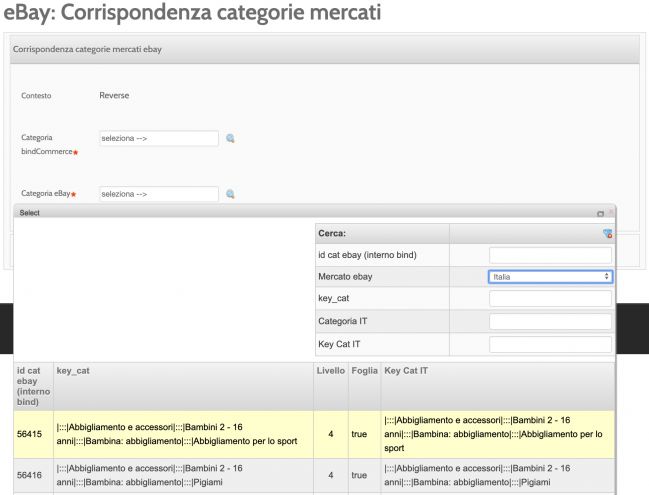Sort by Livello column header

[331, 386]
